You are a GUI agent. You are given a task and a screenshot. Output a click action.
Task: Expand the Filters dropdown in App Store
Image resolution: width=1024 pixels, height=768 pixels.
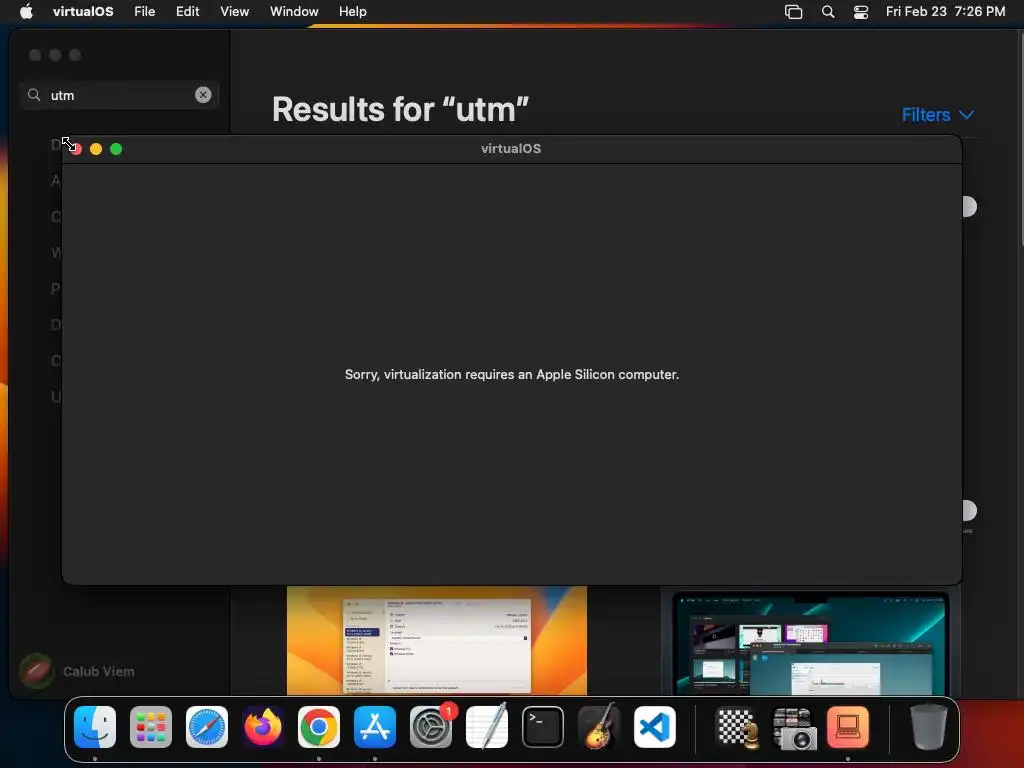pos(938,115)
